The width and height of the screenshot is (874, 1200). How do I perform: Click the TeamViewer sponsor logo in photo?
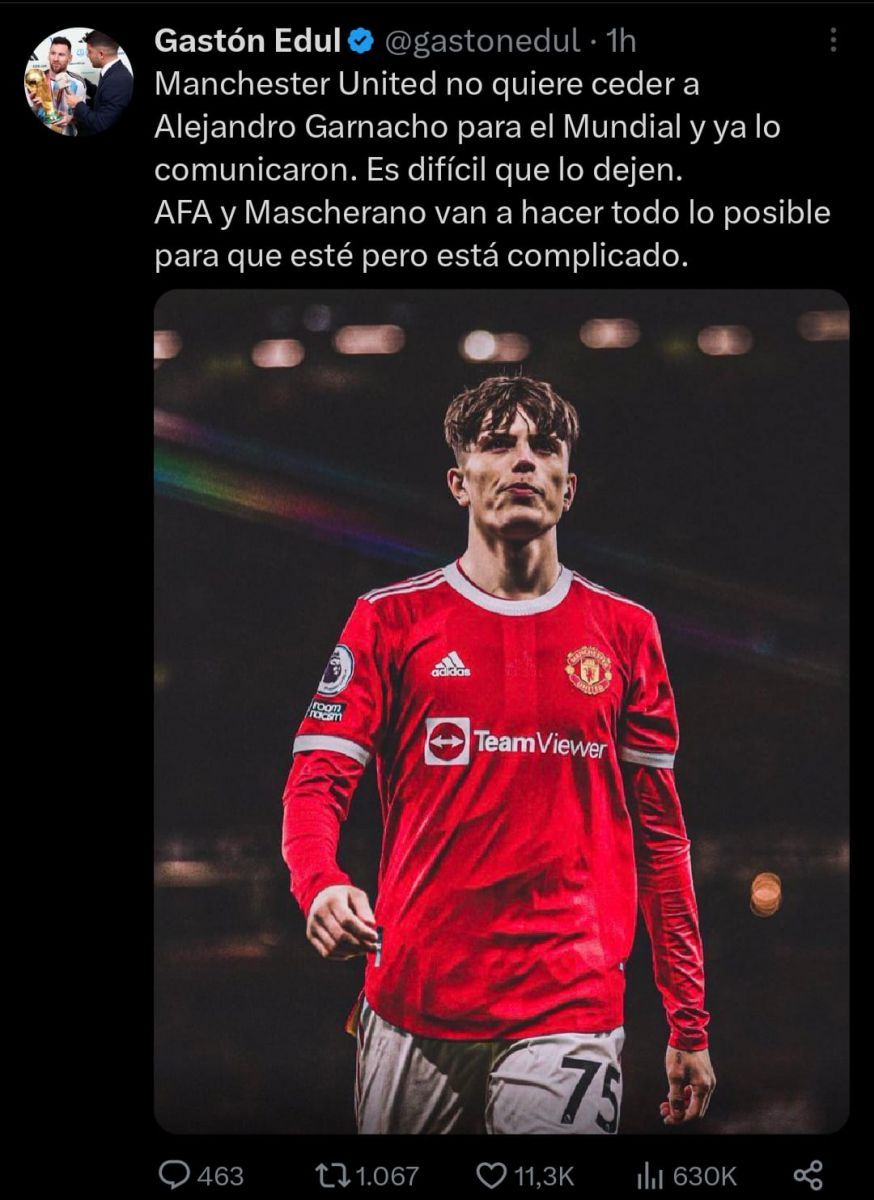(x=516, y=742)
